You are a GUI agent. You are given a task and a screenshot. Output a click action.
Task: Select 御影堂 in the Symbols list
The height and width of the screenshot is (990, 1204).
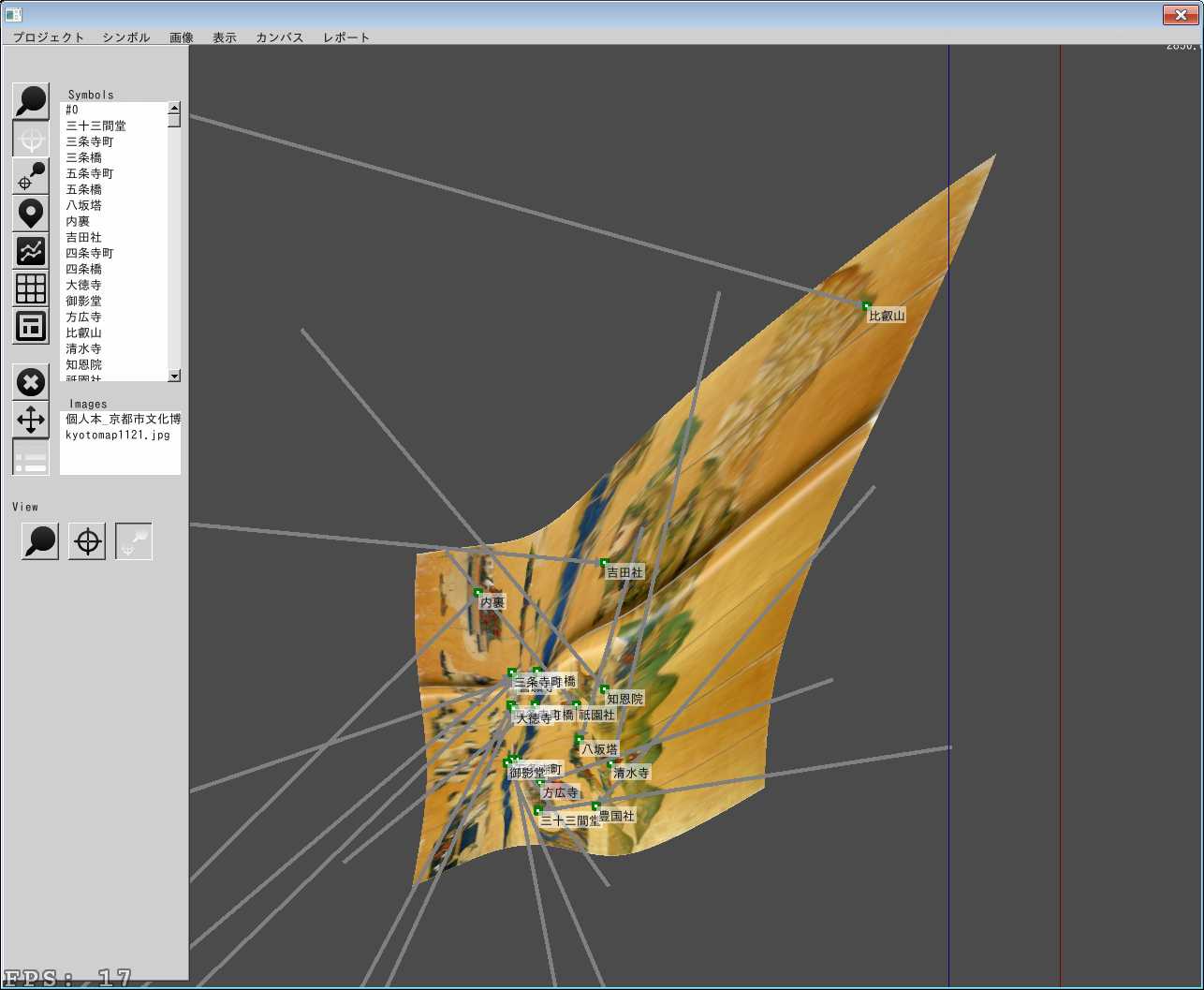coord(113,301)
